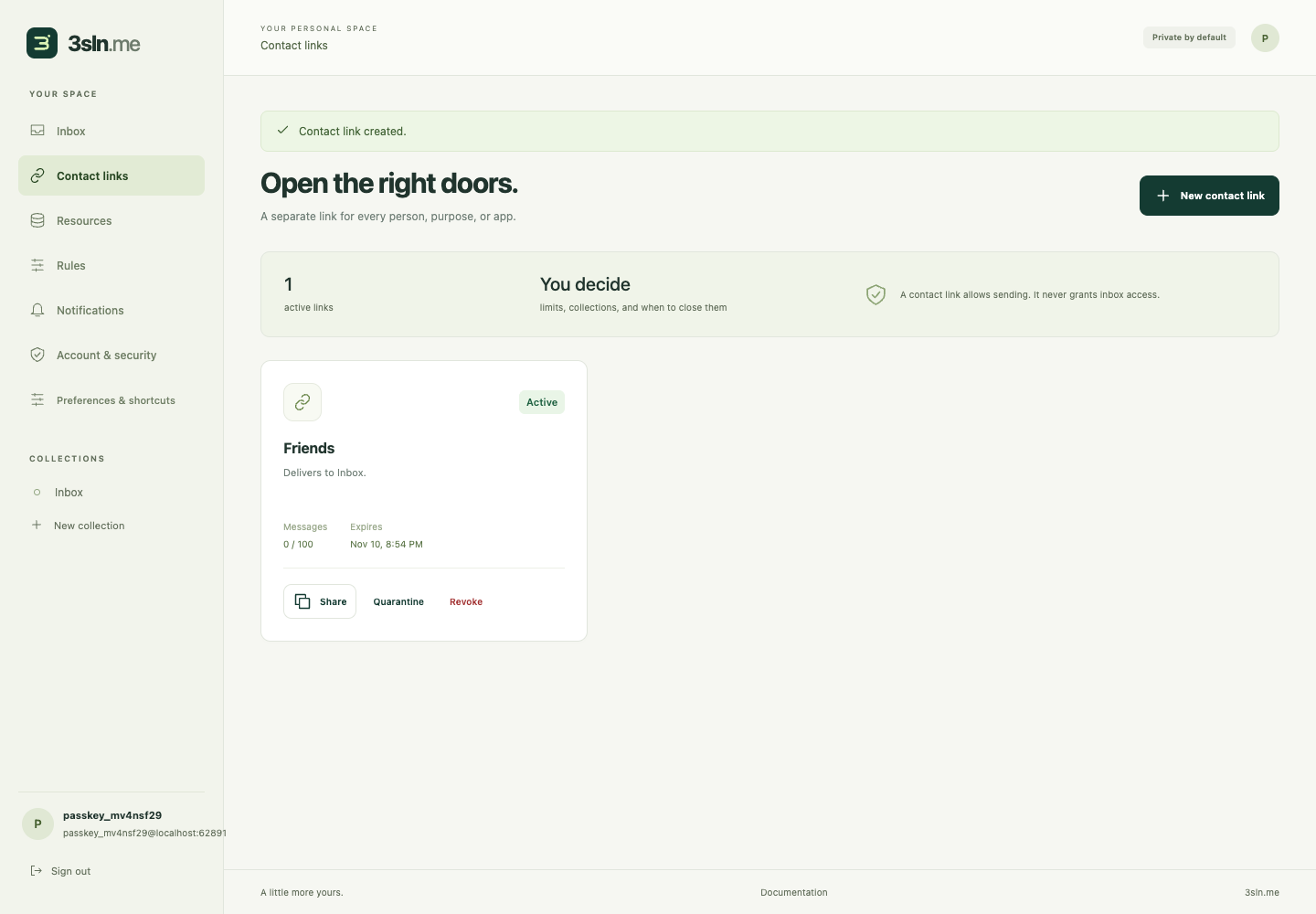1316x914 pixels.
Task: Click the 'Delivers to Inbox.' description
Action: [324, 473]
